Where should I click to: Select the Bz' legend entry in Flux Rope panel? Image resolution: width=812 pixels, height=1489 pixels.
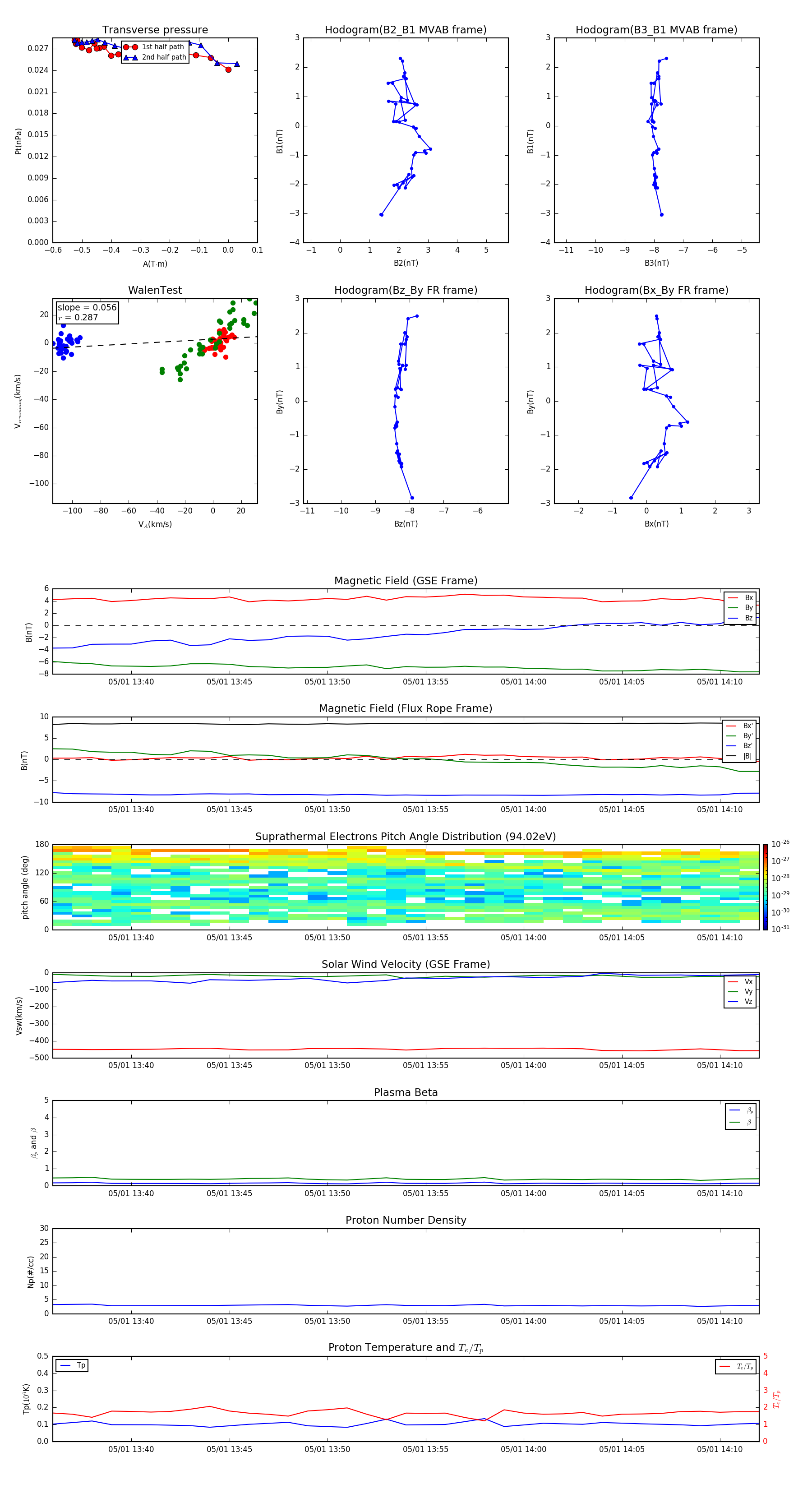click(740, 746)
